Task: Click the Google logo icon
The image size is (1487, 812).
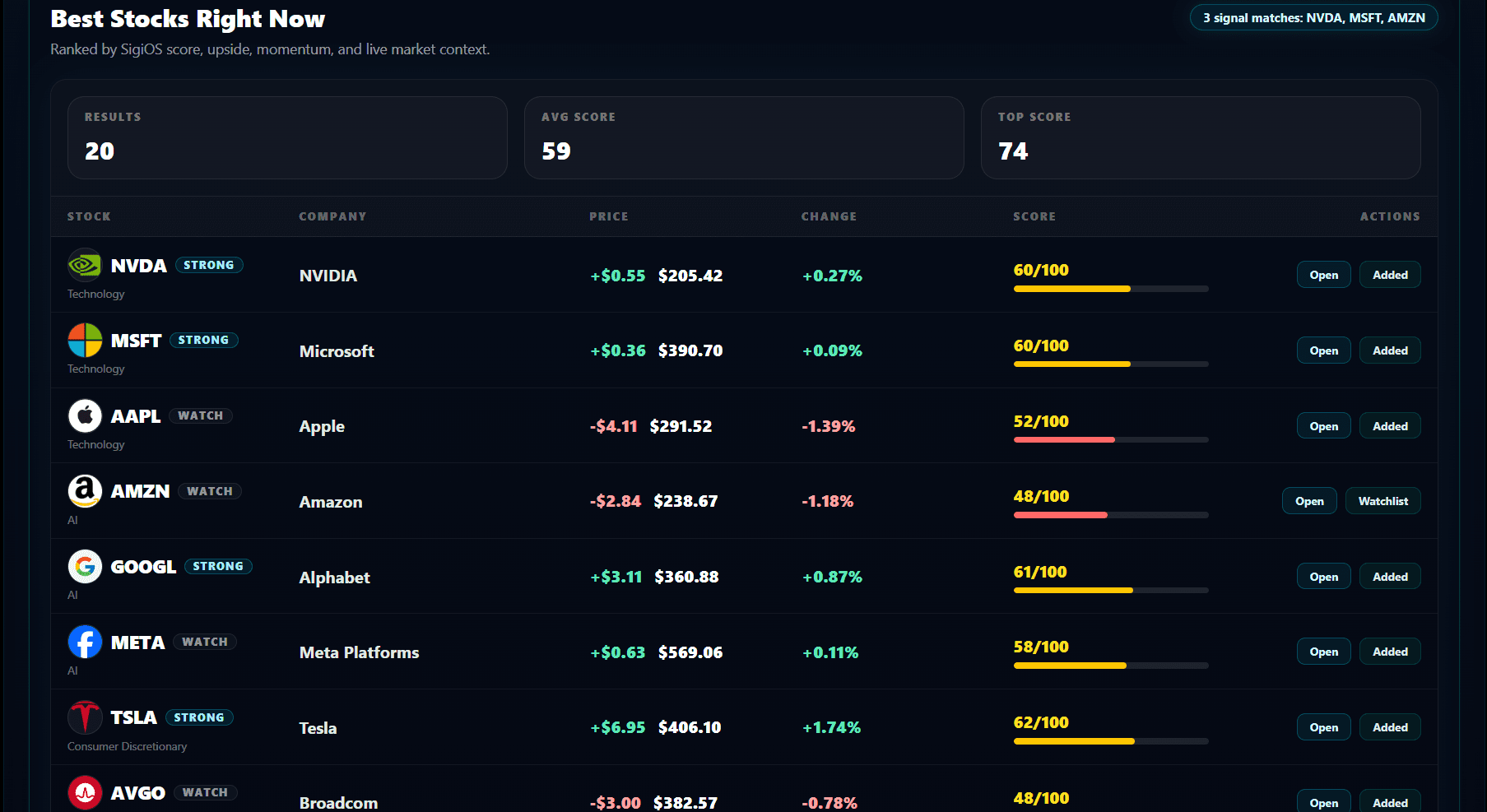Action: pyautogui.click(x=85, y=566)
